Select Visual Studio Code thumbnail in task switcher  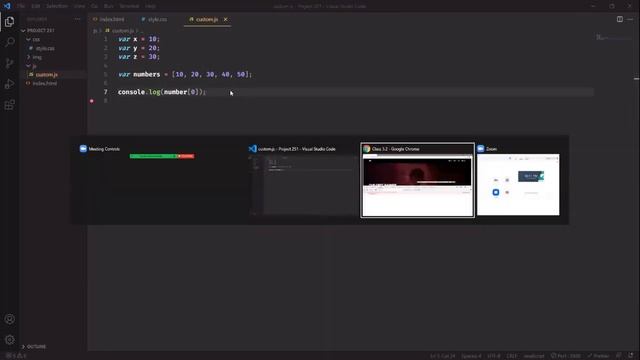coord(303,180)
